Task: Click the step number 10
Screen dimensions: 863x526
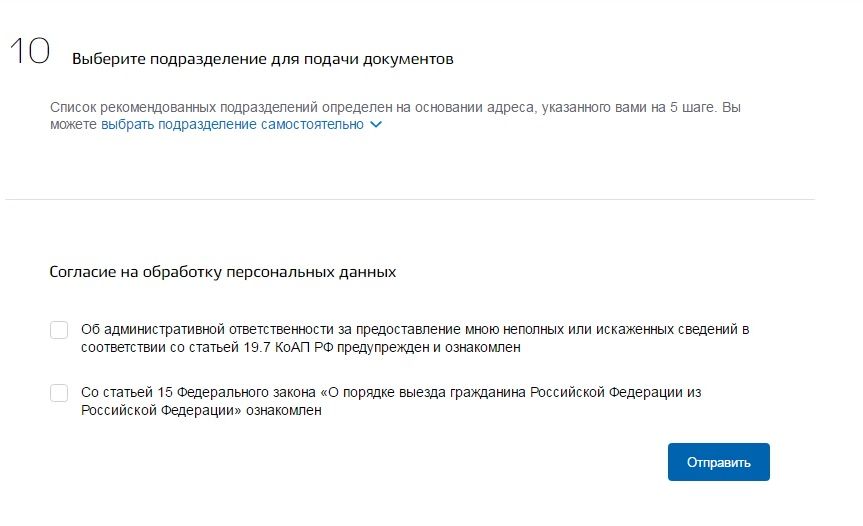Action: [x=30, y=51]
